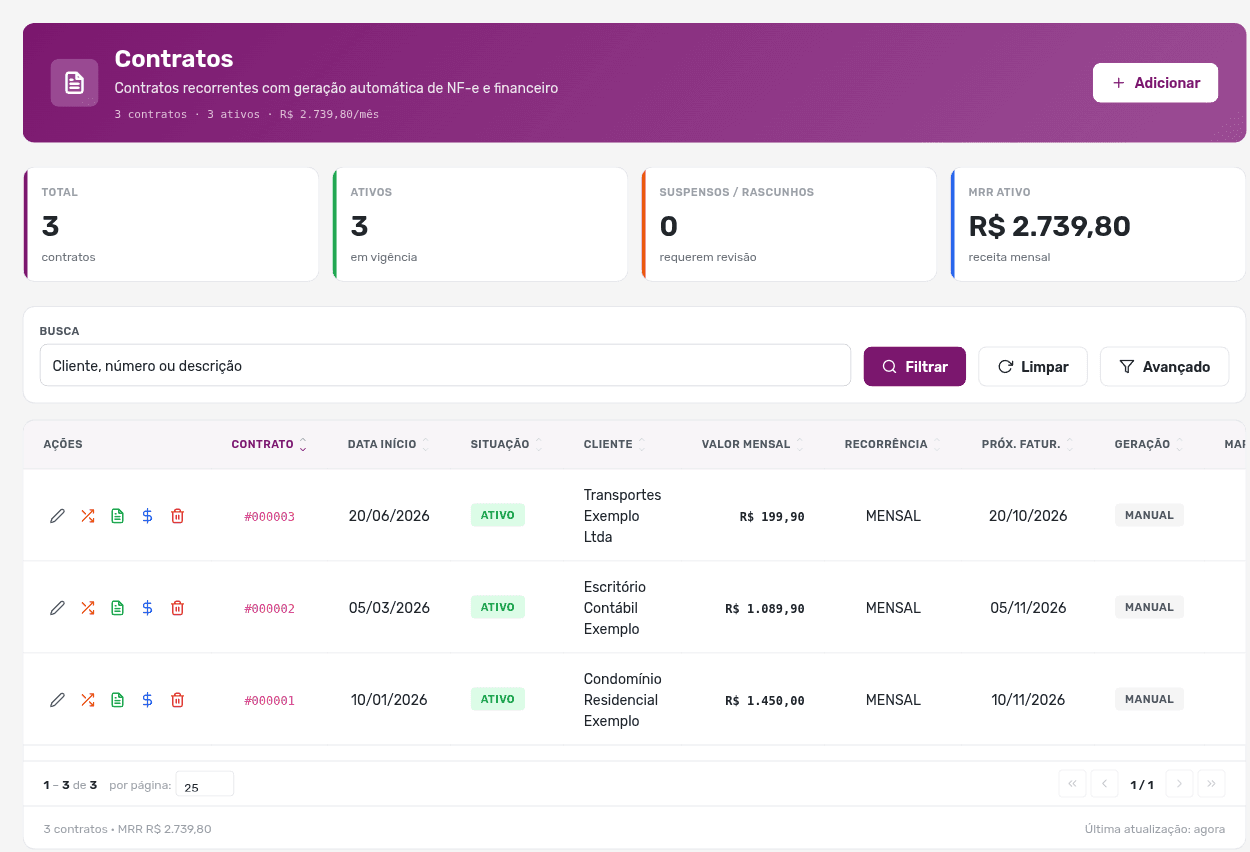1250x852 pixels.
Task: Go to the previous page of results
Action: (1104, 784)
